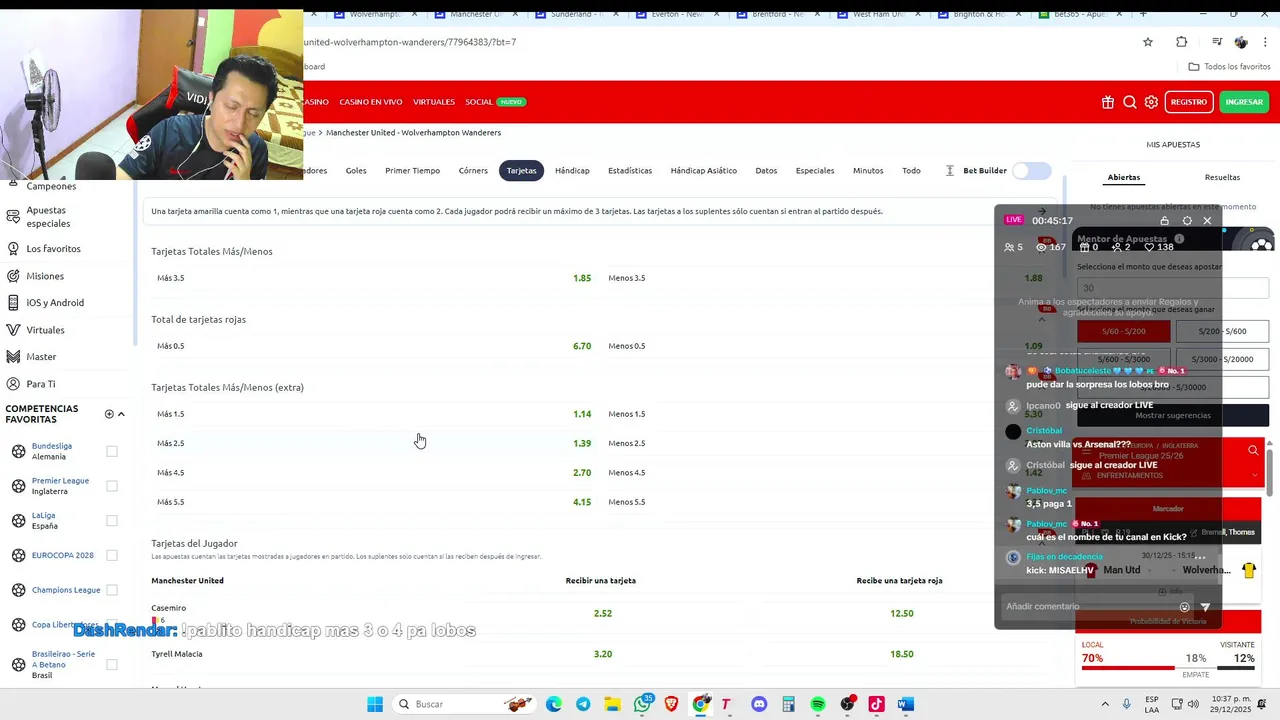Open Telegram from taskbar
This screenshot has height=720, width=1280.
(583, 704)
